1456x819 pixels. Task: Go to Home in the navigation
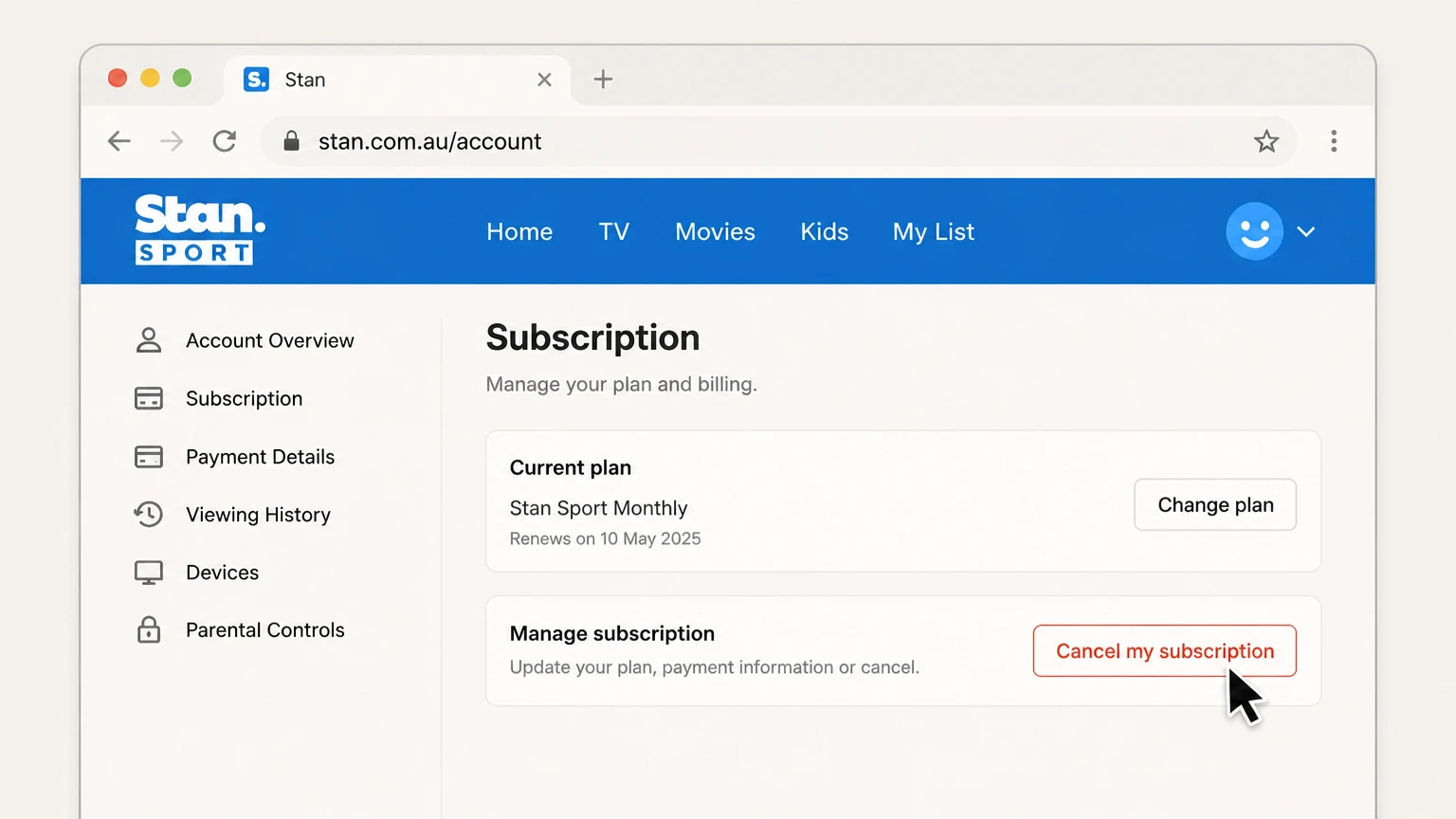(519, 232)
